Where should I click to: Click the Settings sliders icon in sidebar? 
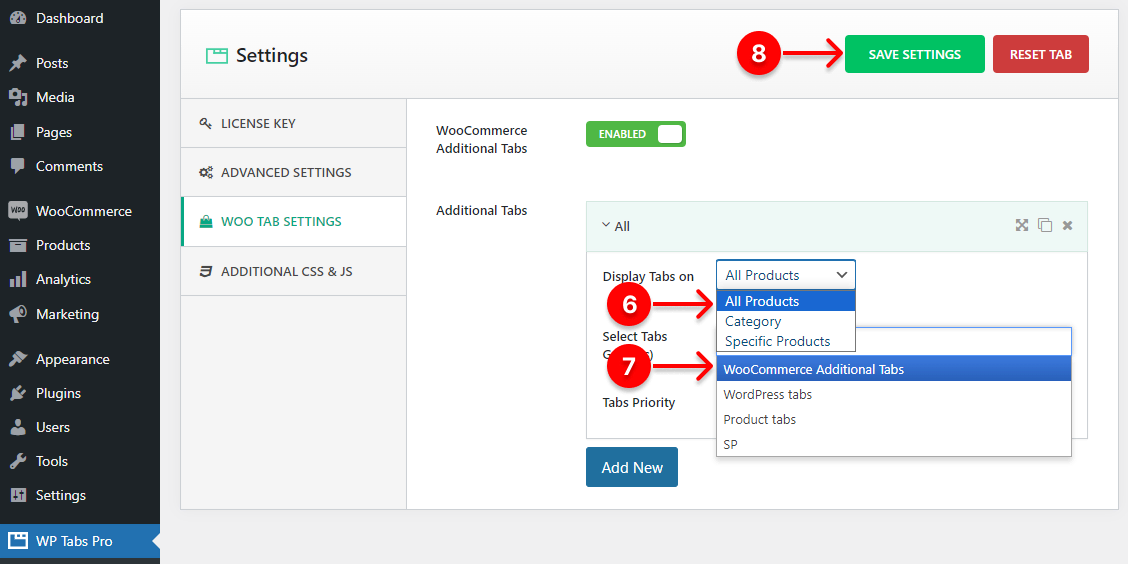pyautogui.click(x=18, y=496)
